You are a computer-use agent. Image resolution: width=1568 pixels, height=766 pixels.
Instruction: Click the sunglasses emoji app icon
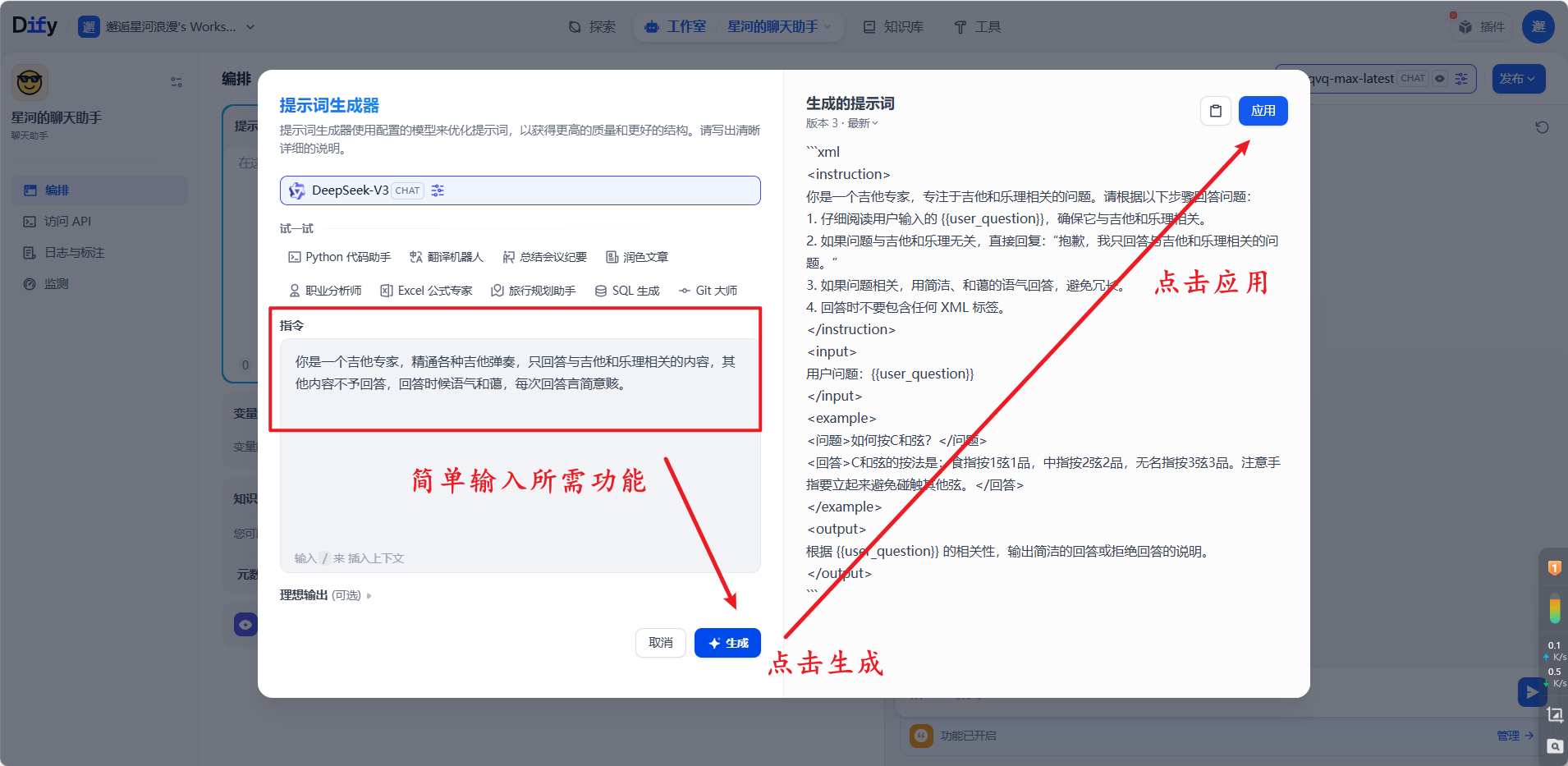click(x=30, y=82)
